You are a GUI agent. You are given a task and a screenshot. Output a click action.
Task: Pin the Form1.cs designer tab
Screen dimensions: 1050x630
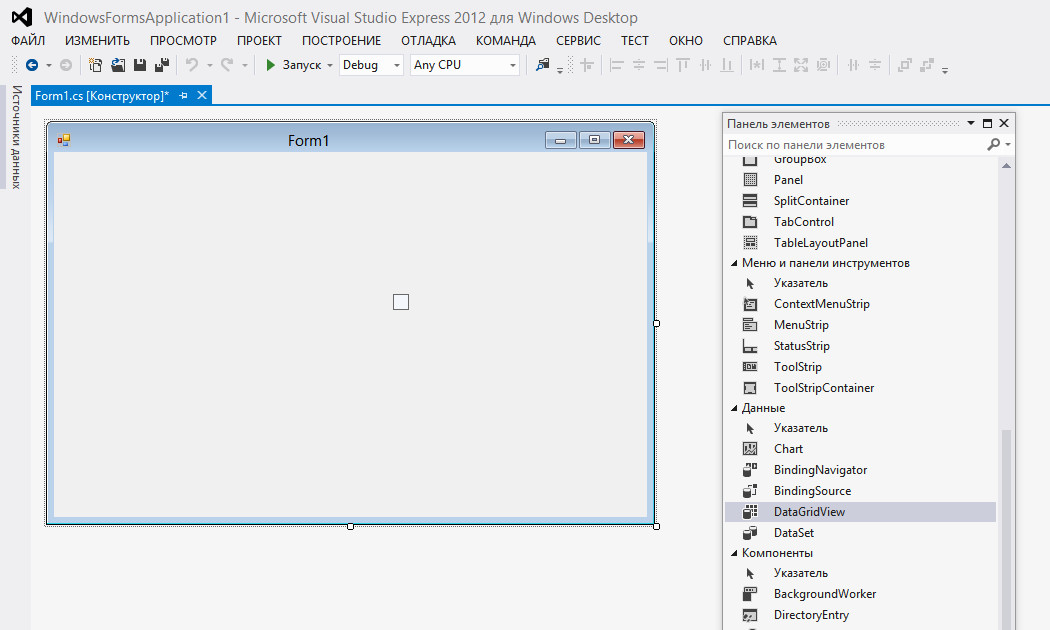point(183,96)
